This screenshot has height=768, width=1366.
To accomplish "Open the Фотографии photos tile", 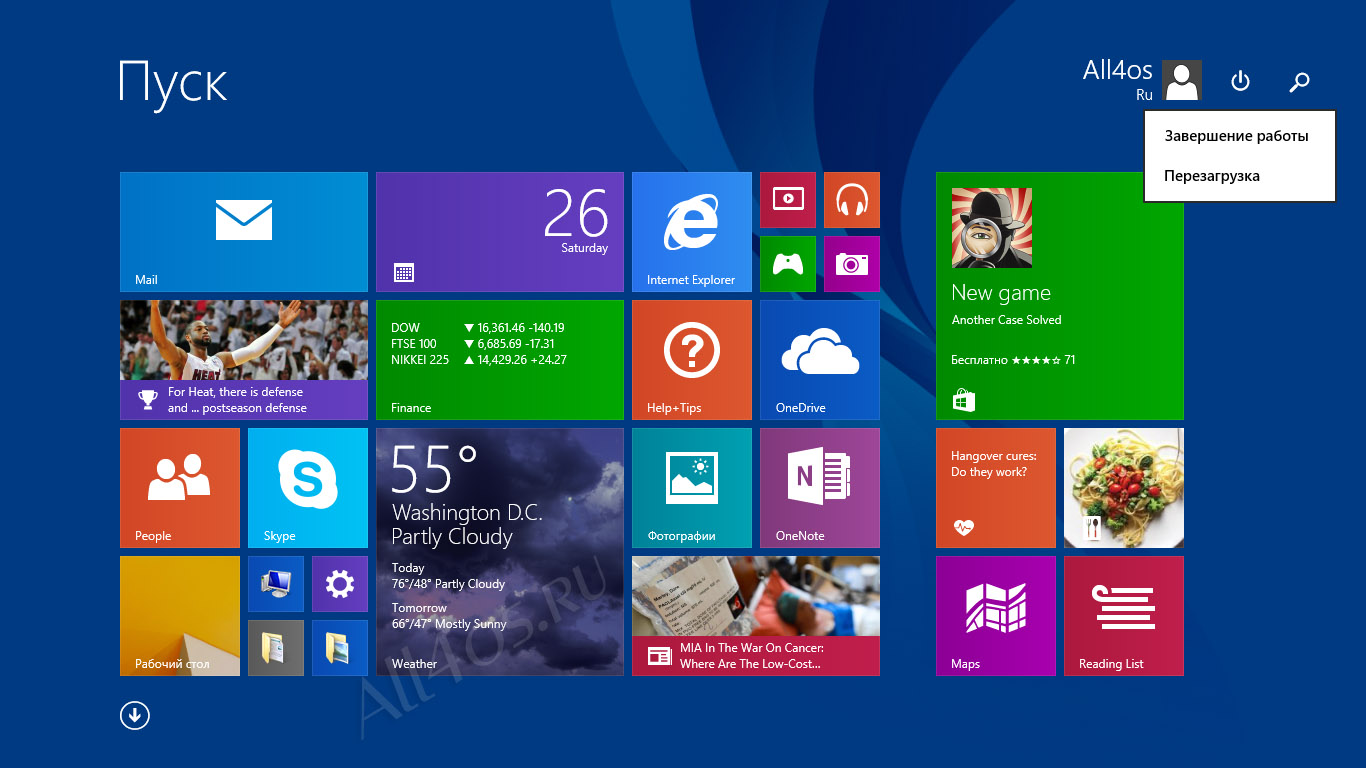I will [x=692, y=488].
